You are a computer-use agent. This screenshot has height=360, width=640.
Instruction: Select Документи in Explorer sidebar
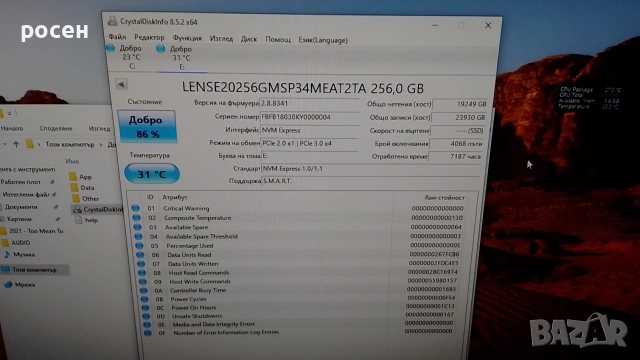click(21, 207)
